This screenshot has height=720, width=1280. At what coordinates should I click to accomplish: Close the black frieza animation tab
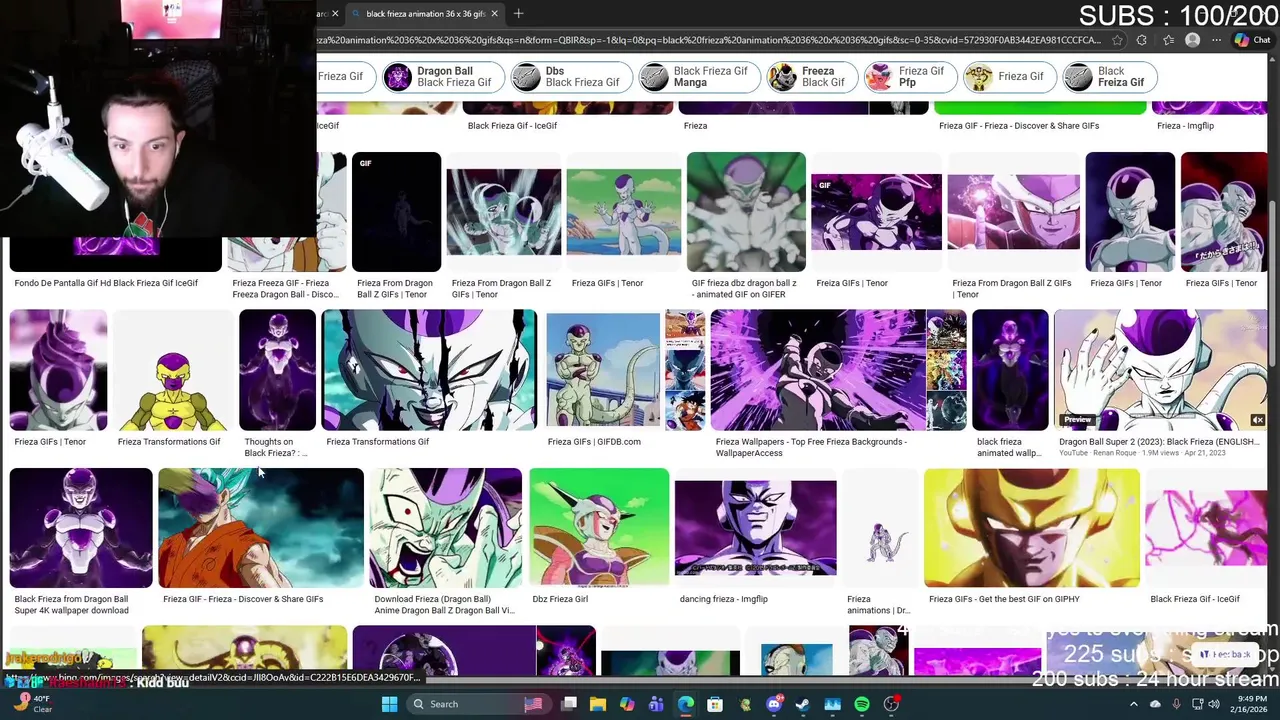click(x=494, y=14)
